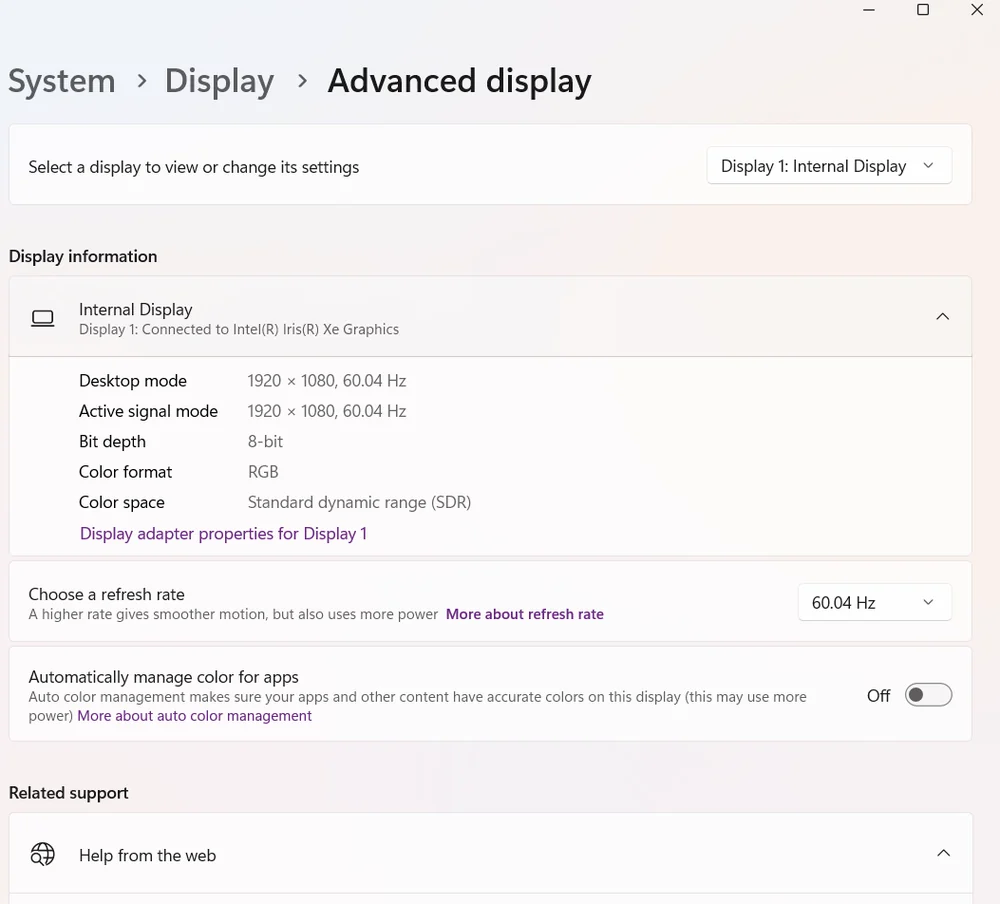This screenshot has height=904, width=1000.
Task: Toggle Automatically manage color for apps
Action: point(928,695)
